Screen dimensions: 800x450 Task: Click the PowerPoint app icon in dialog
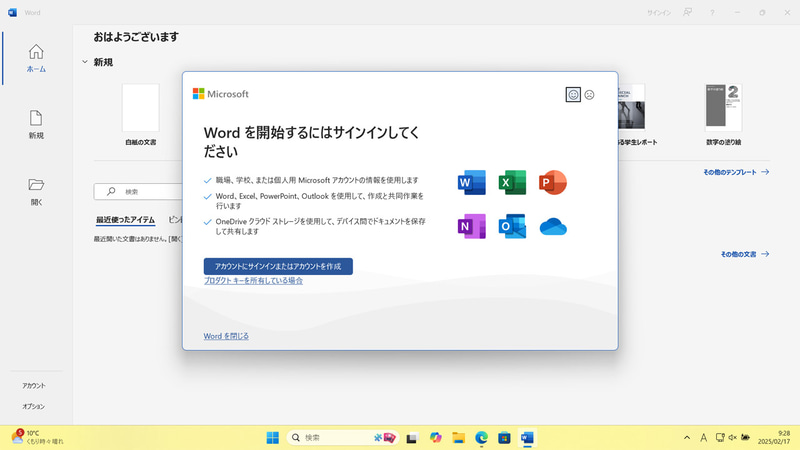click(x=553, y=183)
